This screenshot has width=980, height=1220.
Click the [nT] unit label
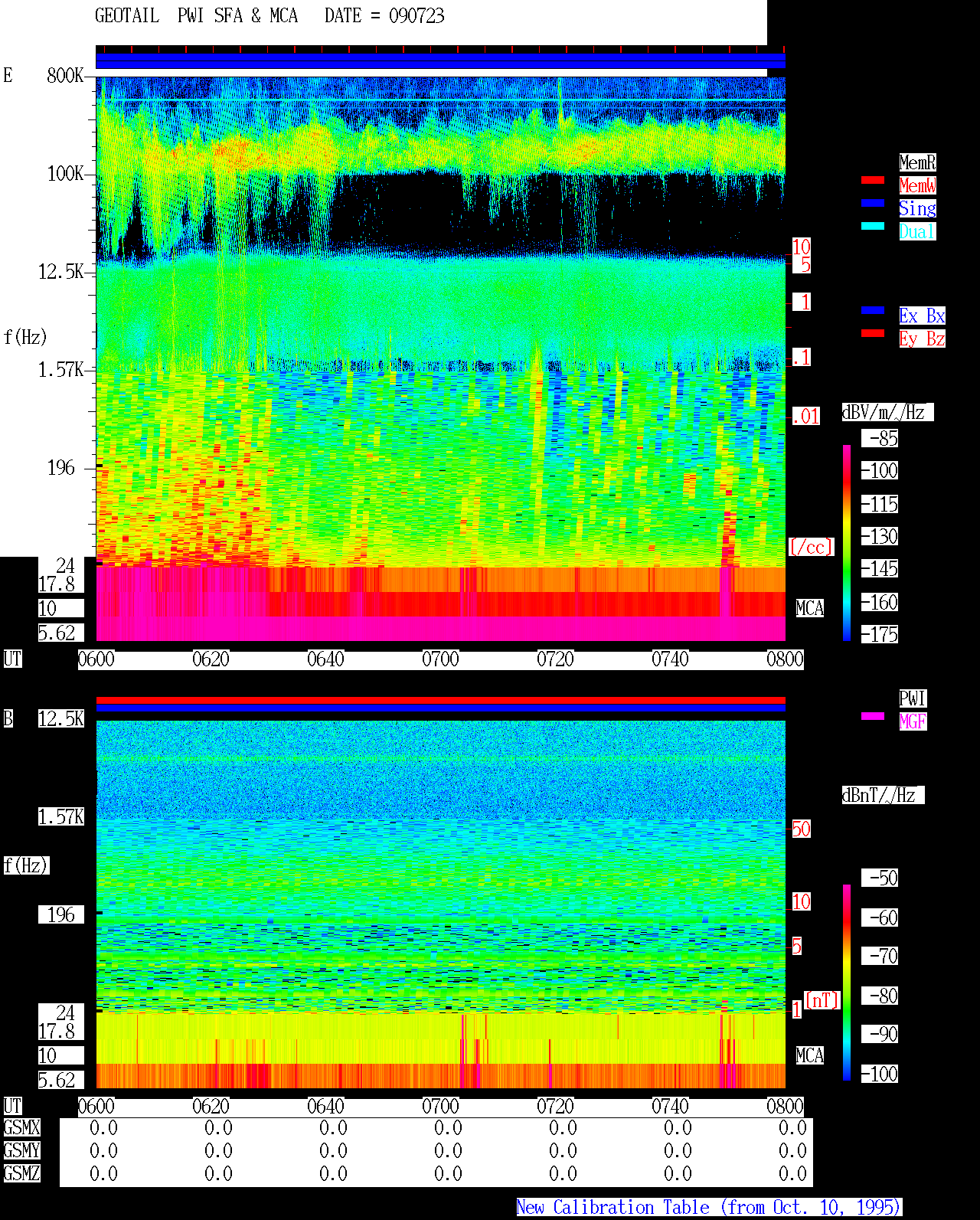pyautogui.click(x=822, y=1000)
